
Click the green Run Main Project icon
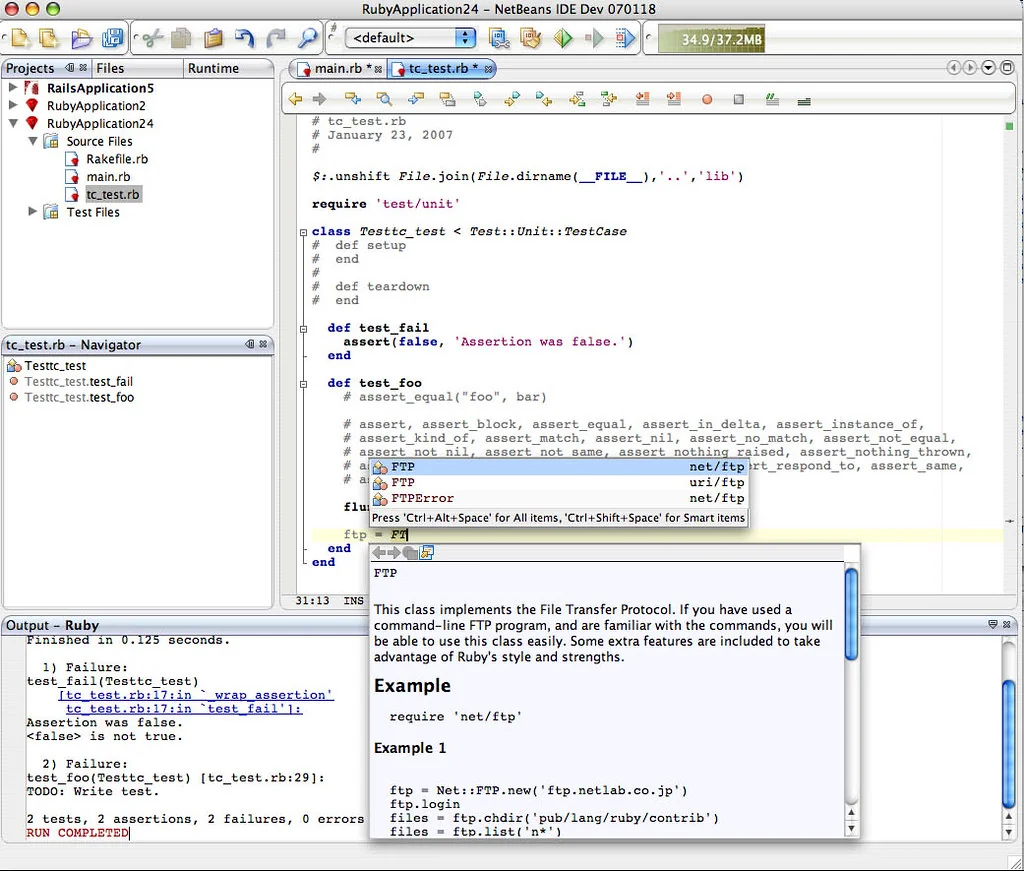point(562,39)
